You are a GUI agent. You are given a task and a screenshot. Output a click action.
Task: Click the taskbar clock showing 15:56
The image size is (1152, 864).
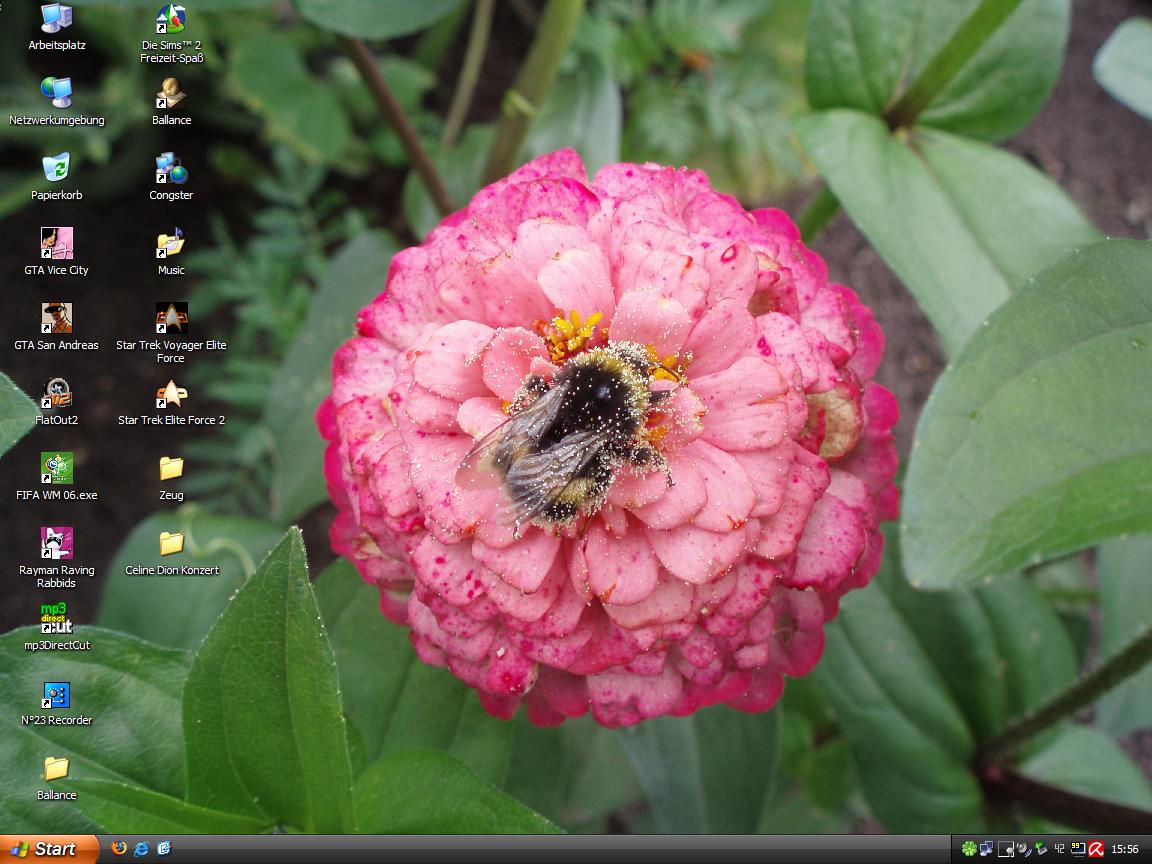(x=1125, y=849)
